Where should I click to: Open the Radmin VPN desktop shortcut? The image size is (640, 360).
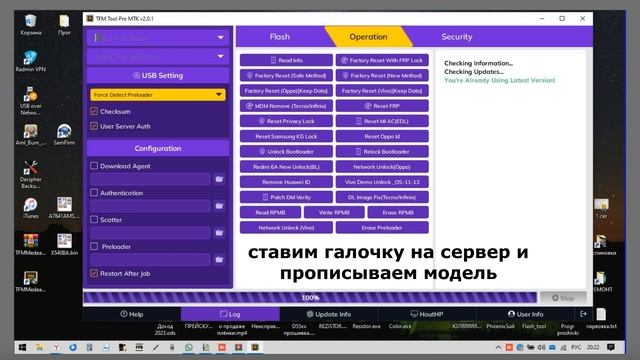pyautogui.click(x=31, y=61)
